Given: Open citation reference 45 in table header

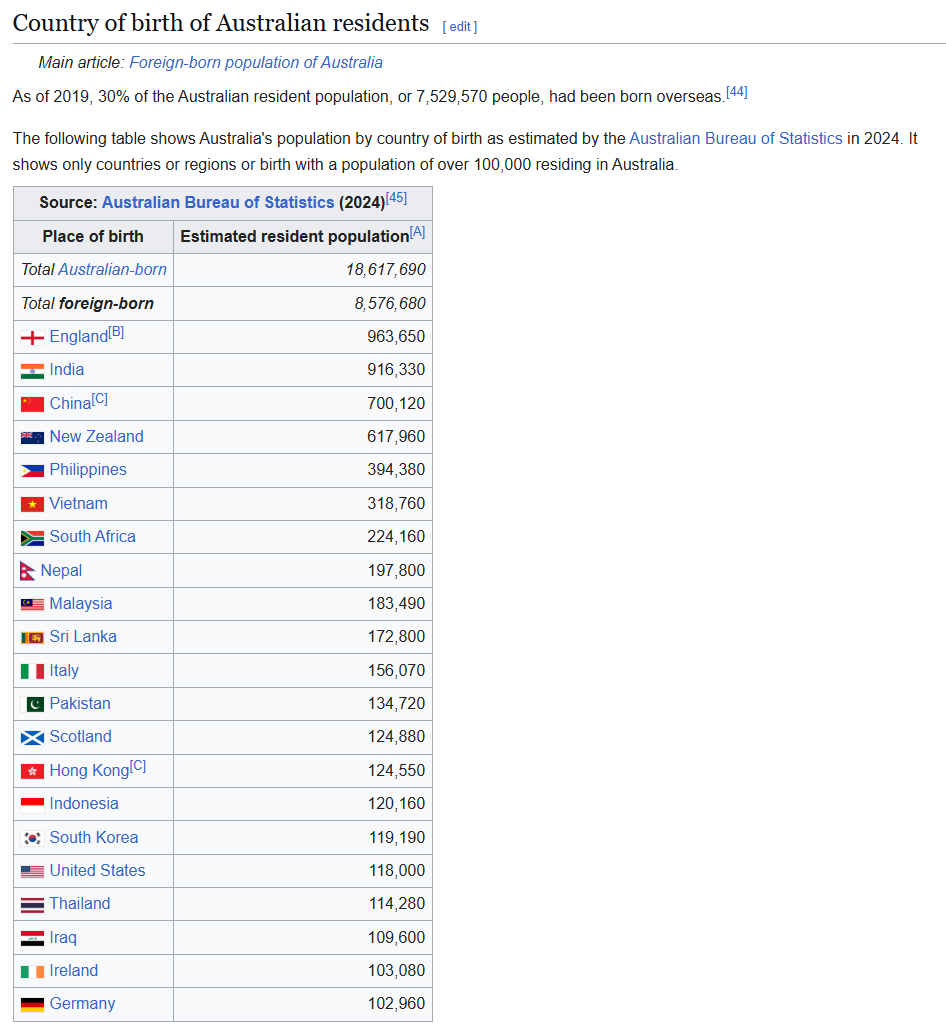Looking at the screenshot, I should (x=396, y=198).
